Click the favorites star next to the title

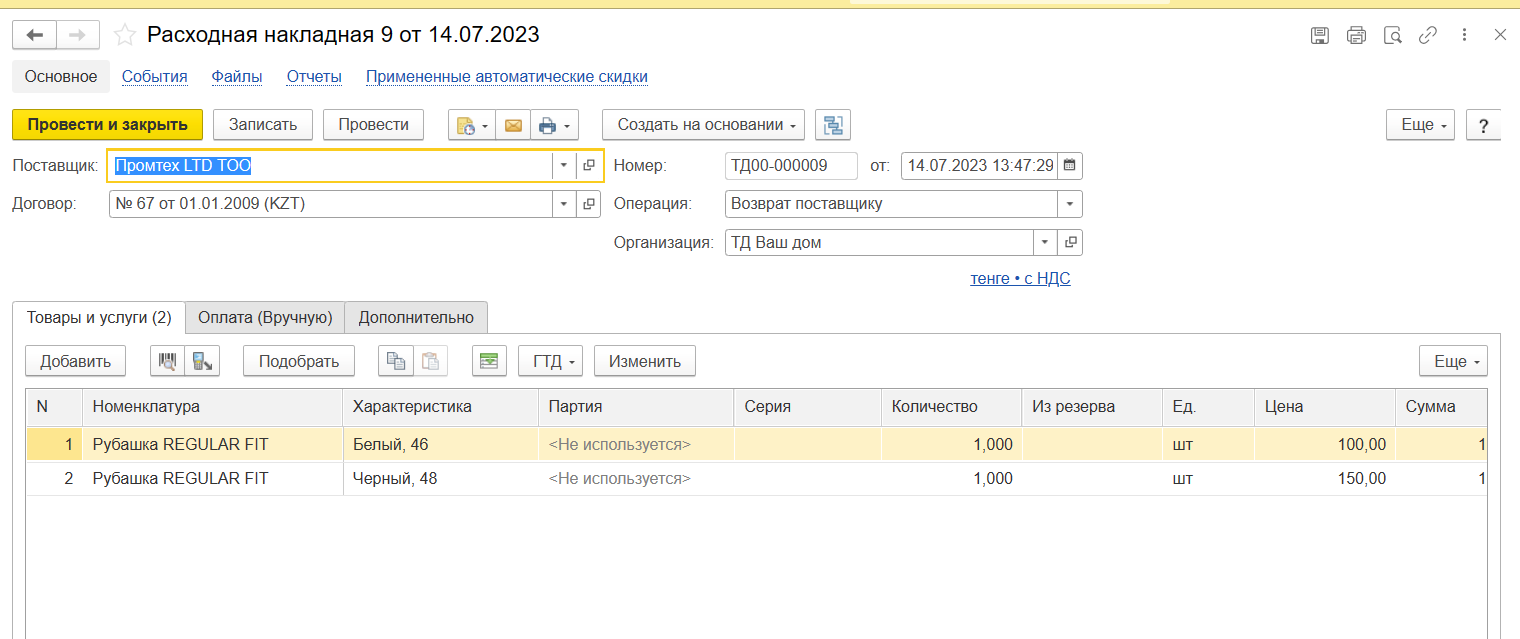(x=125, y=35)
